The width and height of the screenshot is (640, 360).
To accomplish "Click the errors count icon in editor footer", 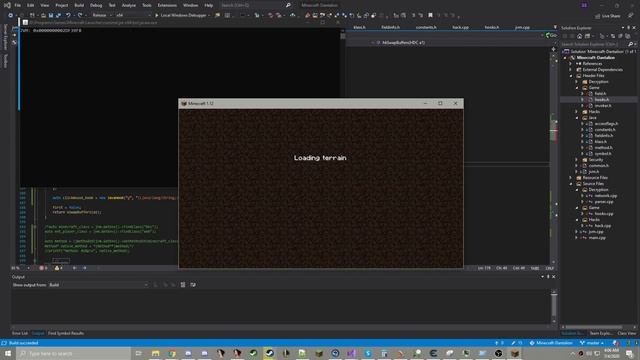I will coord(42,268).
